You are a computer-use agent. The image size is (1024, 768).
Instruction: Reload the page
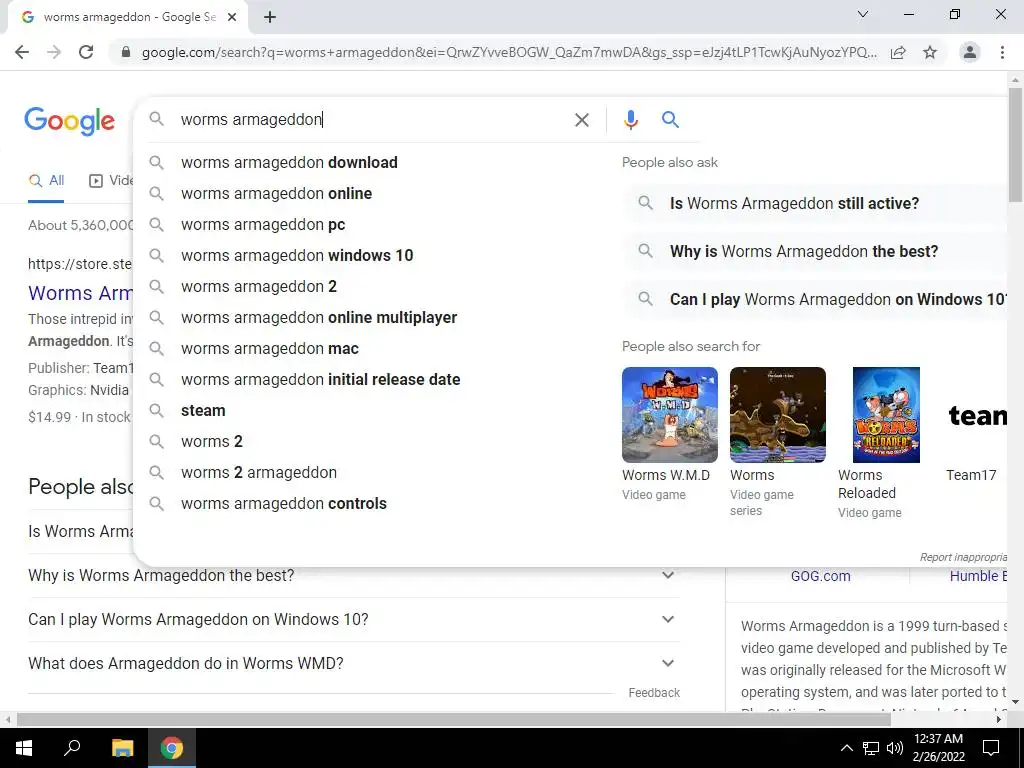coord(86,52)
